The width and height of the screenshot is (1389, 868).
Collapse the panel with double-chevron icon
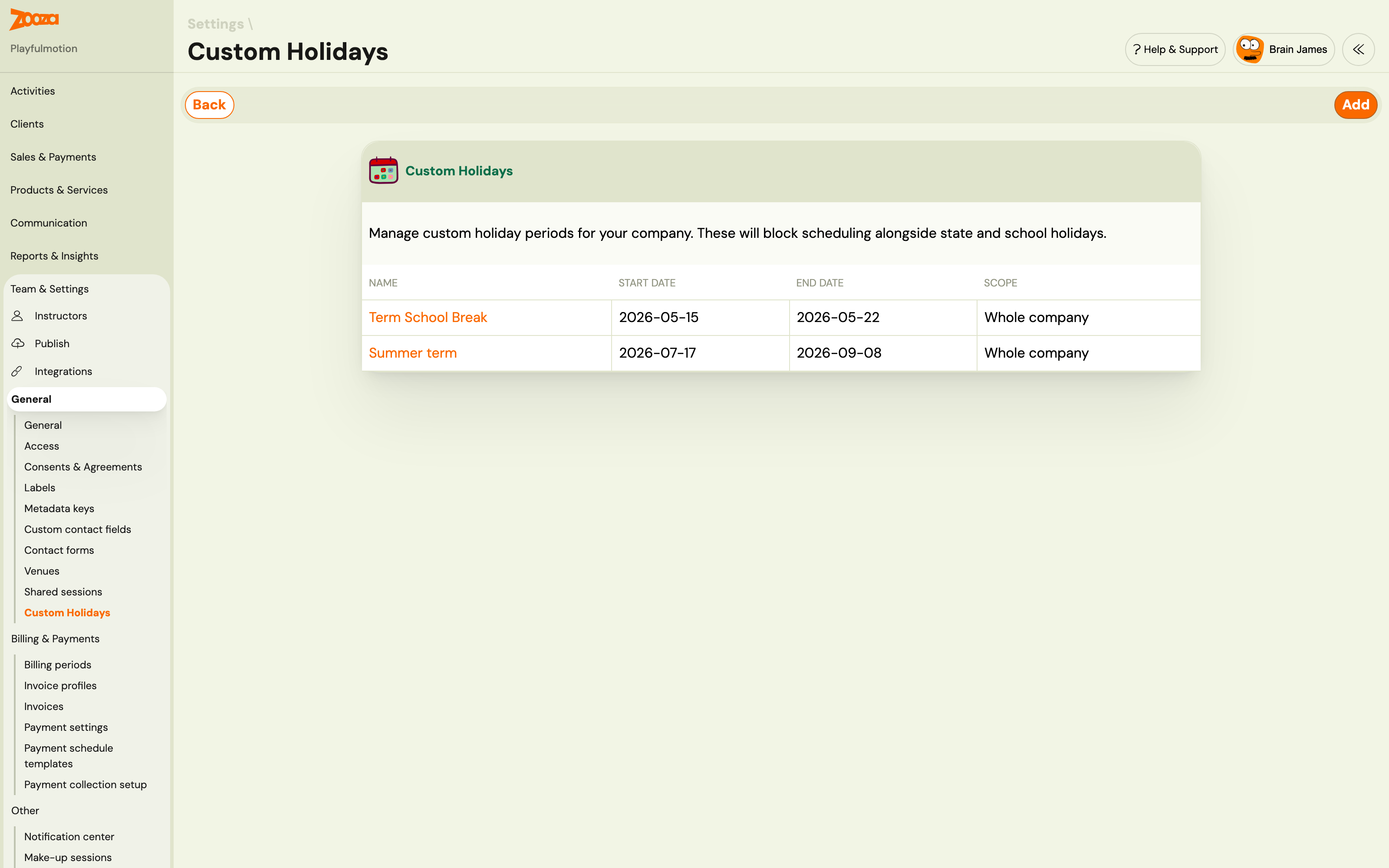[x=1358, y=49]
